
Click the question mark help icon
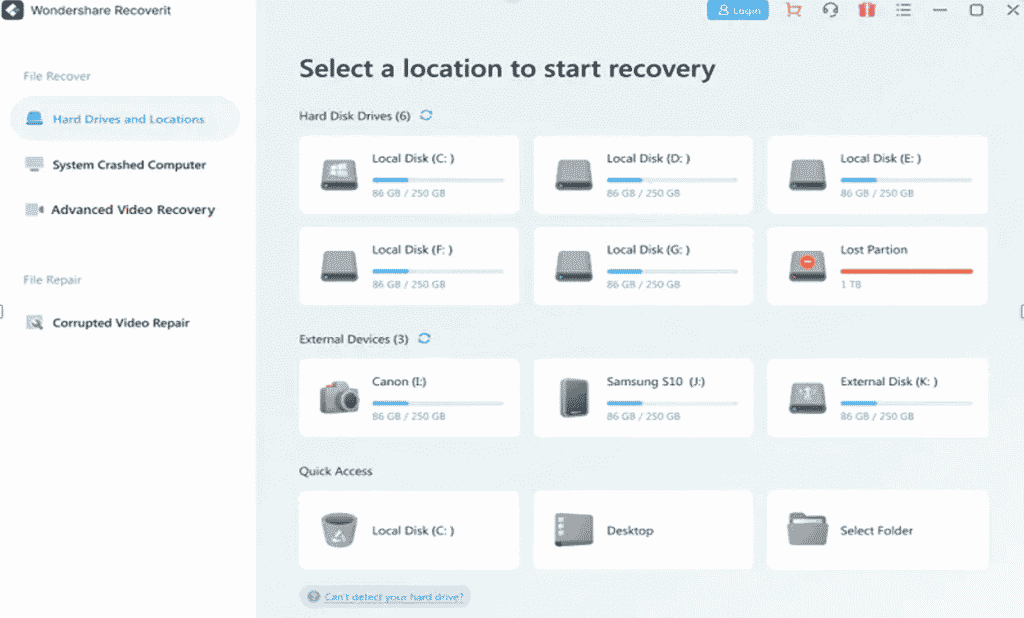(x=313, y=596)
